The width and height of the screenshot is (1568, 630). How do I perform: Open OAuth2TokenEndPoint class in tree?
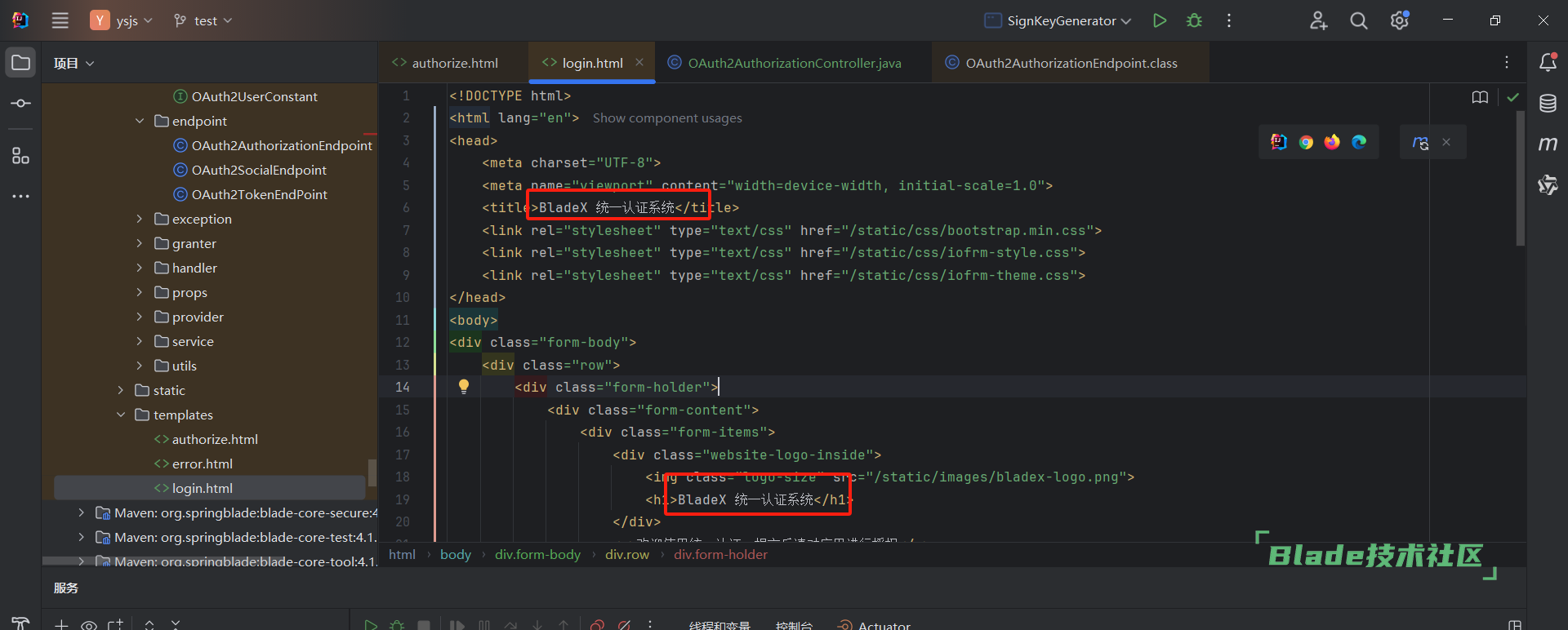[259, 194]
